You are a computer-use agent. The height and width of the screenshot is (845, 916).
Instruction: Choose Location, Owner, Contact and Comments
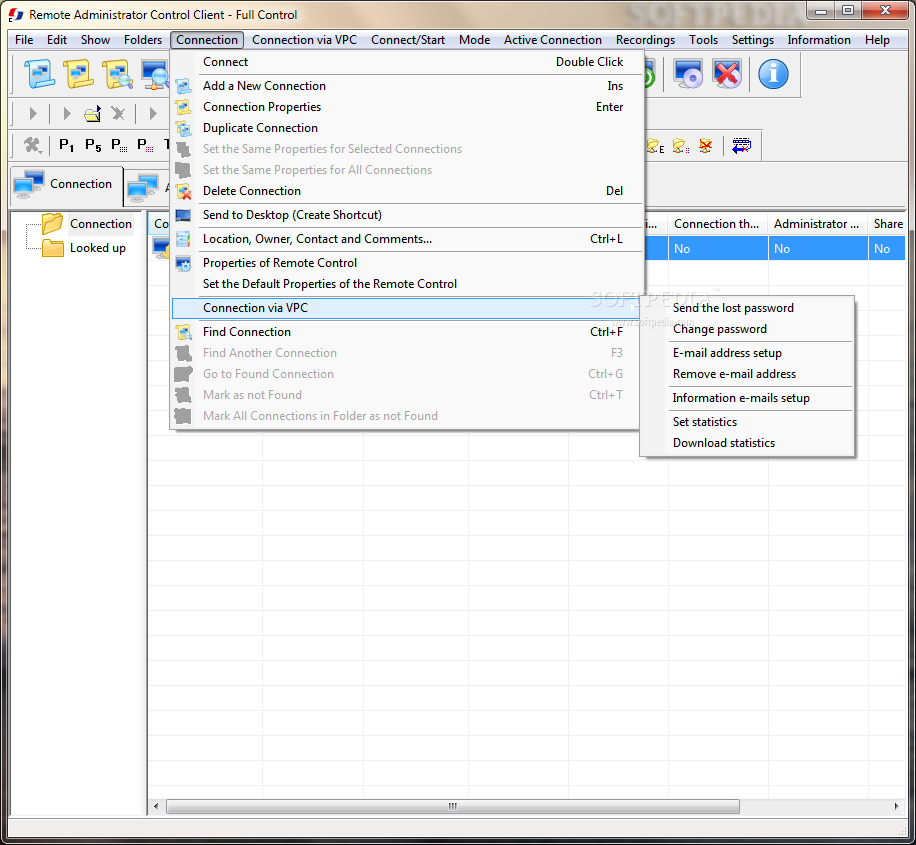tap(407, 239)
